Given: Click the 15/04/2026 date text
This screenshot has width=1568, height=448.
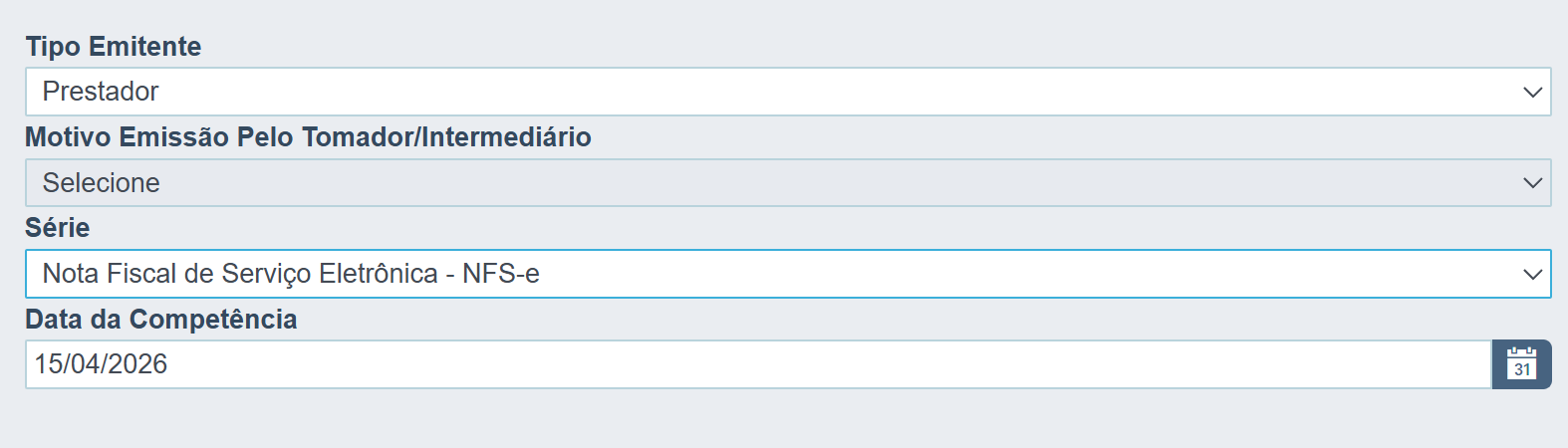Looking at the screenshot, I should pos(101,364).
